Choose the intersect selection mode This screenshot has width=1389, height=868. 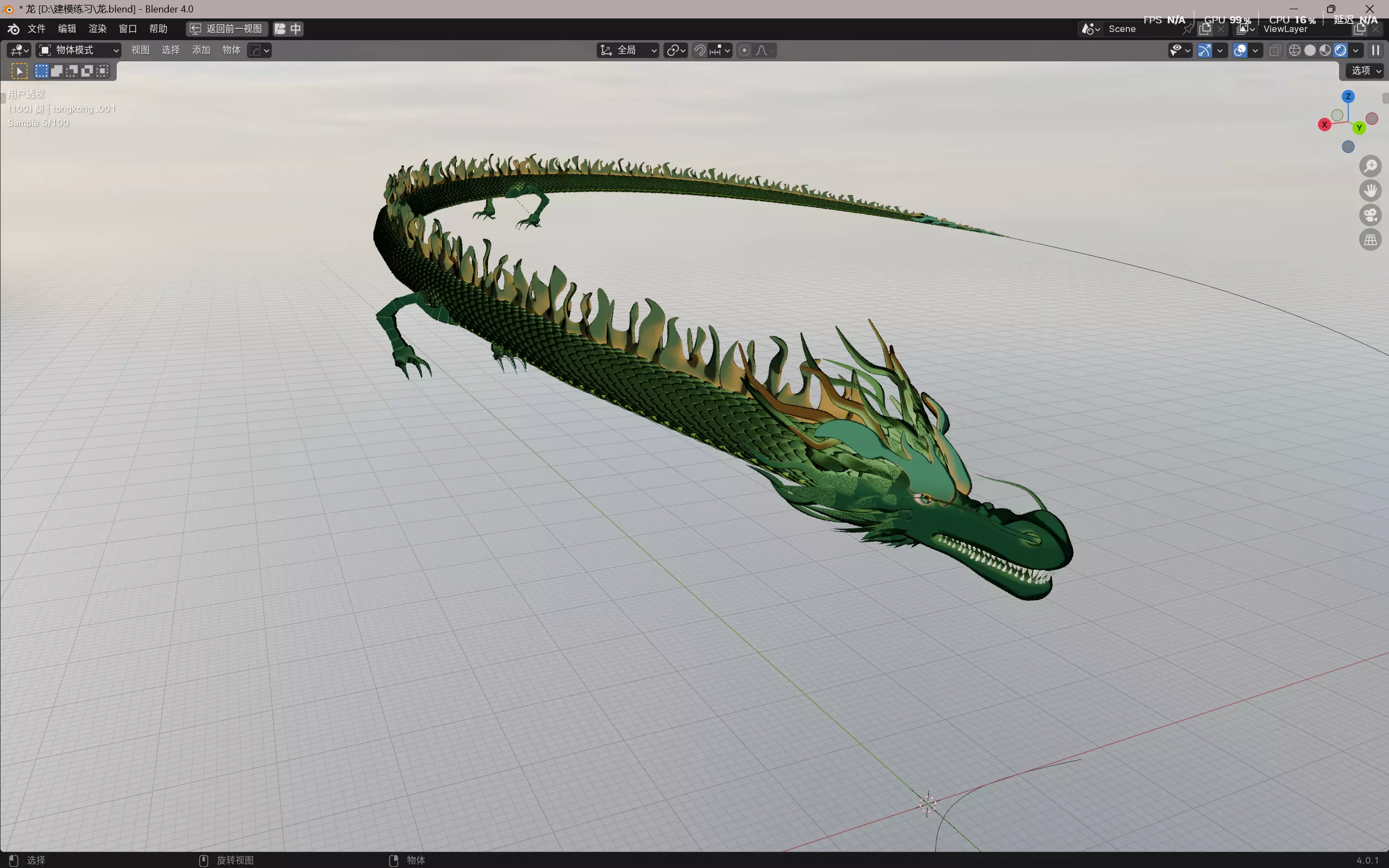102,71
